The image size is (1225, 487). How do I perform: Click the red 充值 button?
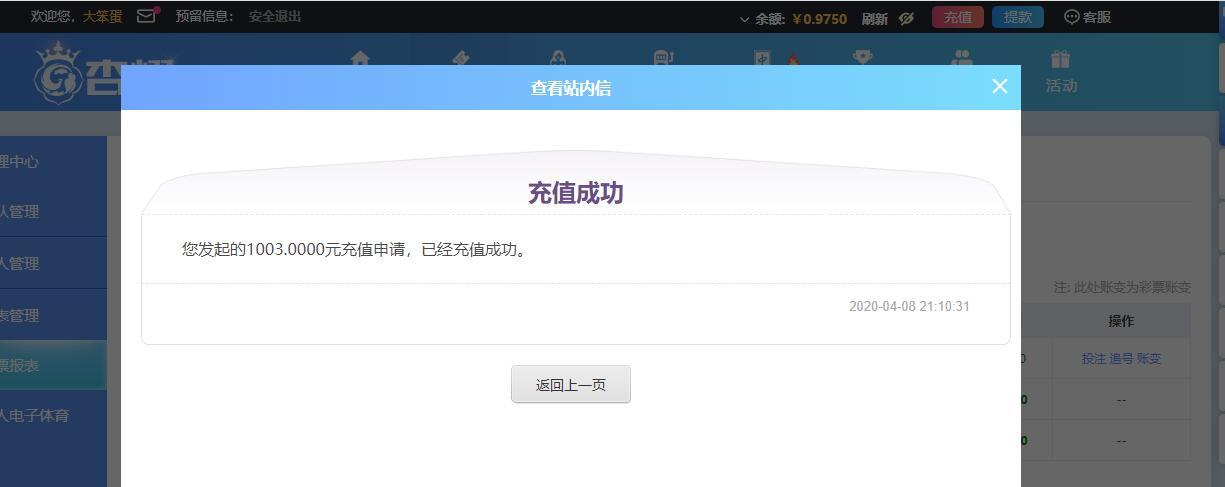point(958,17)
